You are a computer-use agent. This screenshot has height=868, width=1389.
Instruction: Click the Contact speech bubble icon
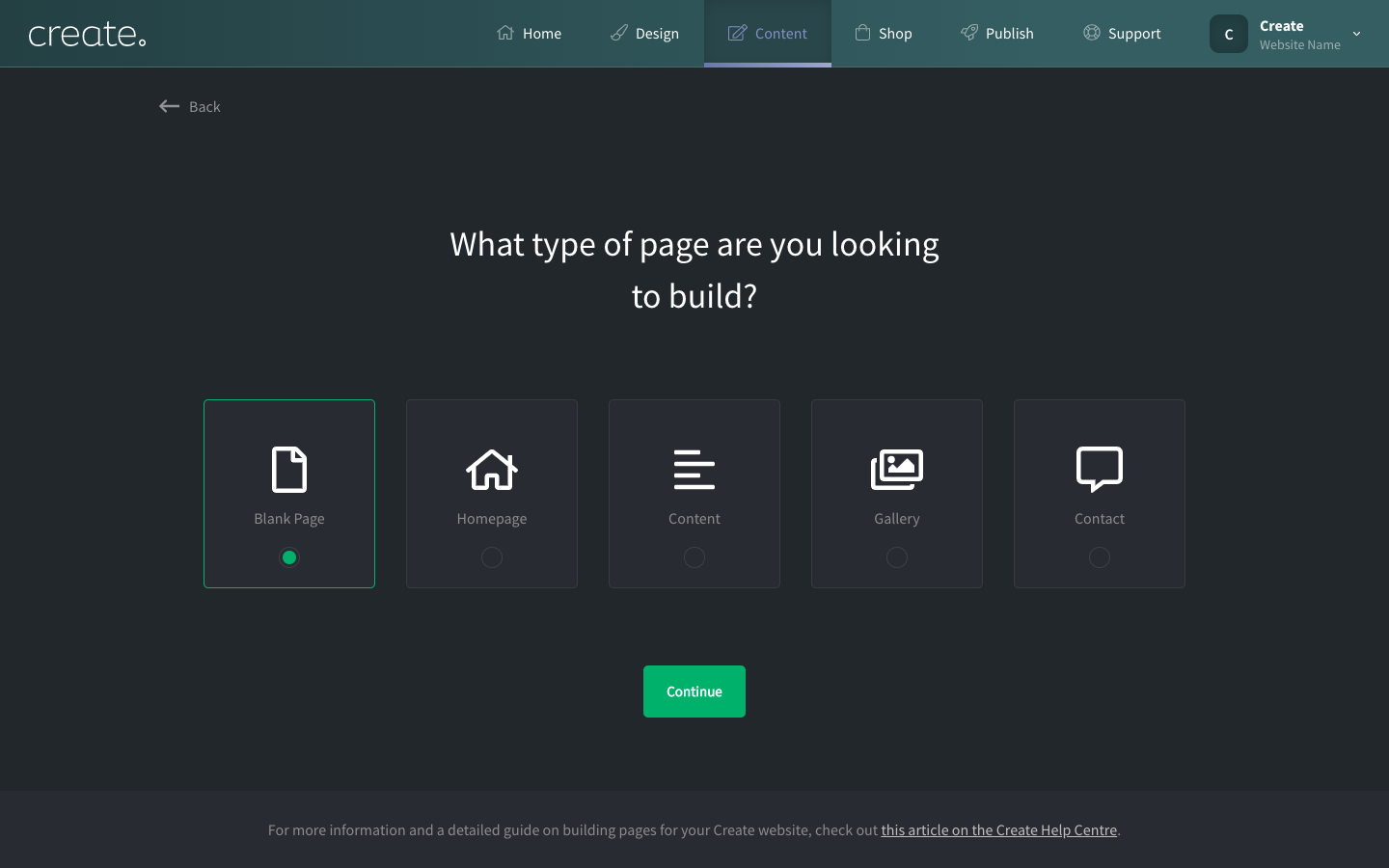pyautogui.click(x=1100, y=470)
